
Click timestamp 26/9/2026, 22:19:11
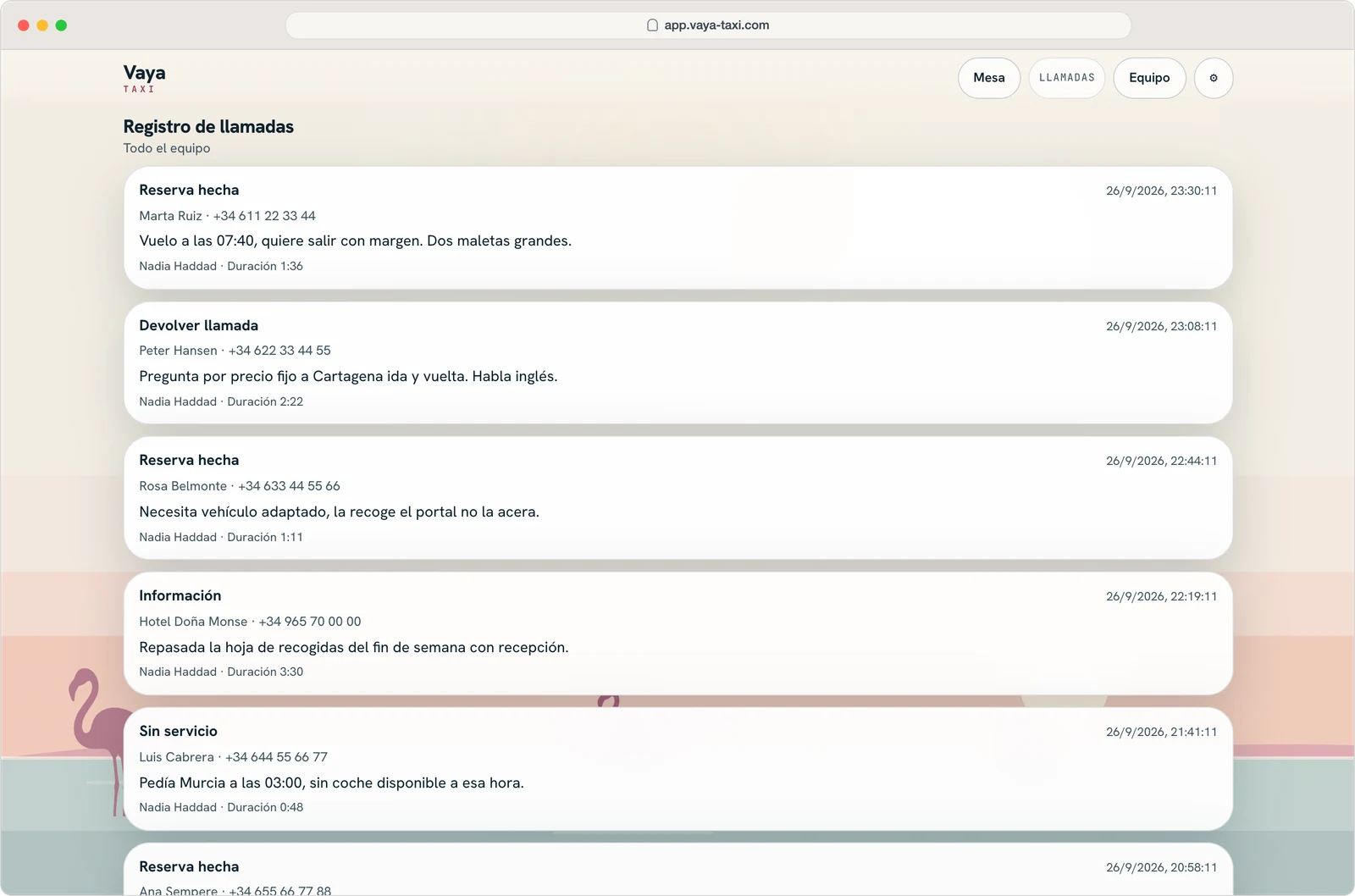coord(1161,597)
